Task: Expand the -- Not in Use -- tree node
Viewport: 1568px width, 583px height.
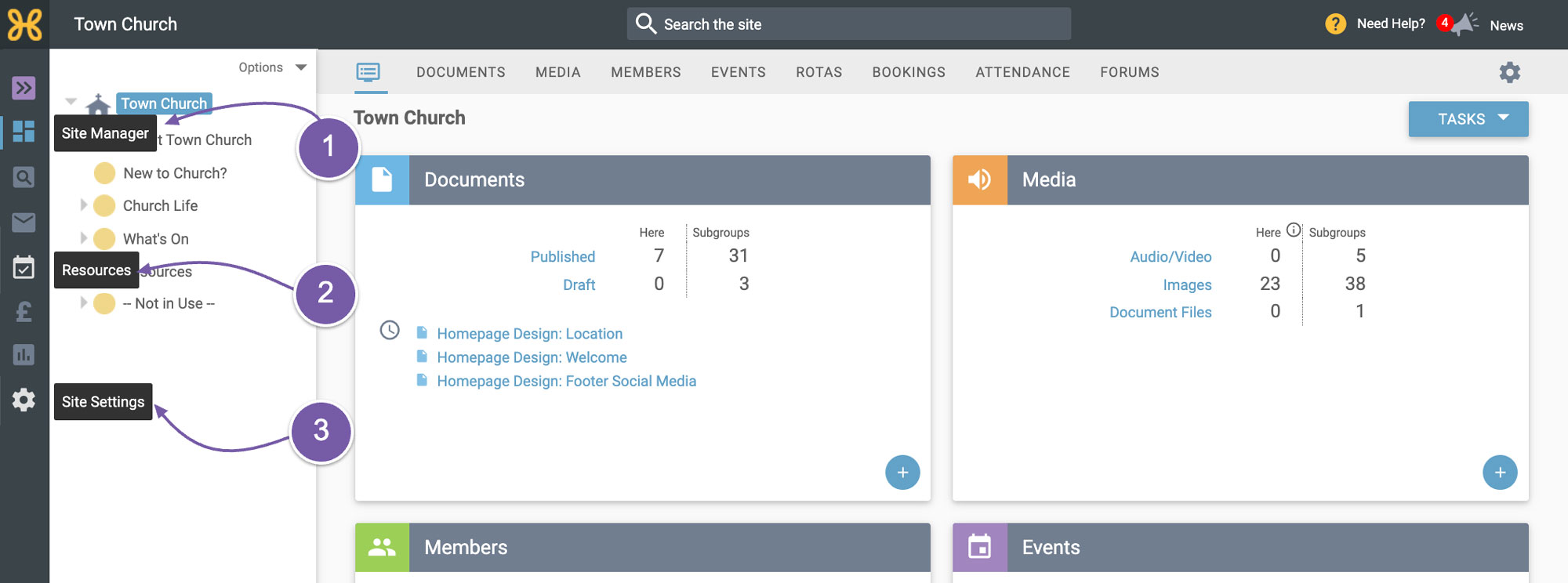Action: [83, 302]
